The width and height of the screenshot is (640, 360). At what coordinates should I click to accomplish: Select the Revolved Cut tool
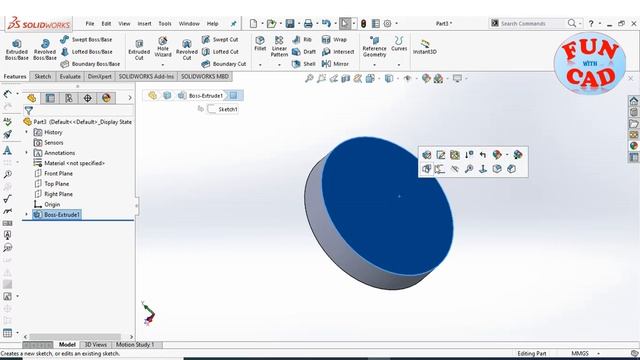click(x=187, y=50)
